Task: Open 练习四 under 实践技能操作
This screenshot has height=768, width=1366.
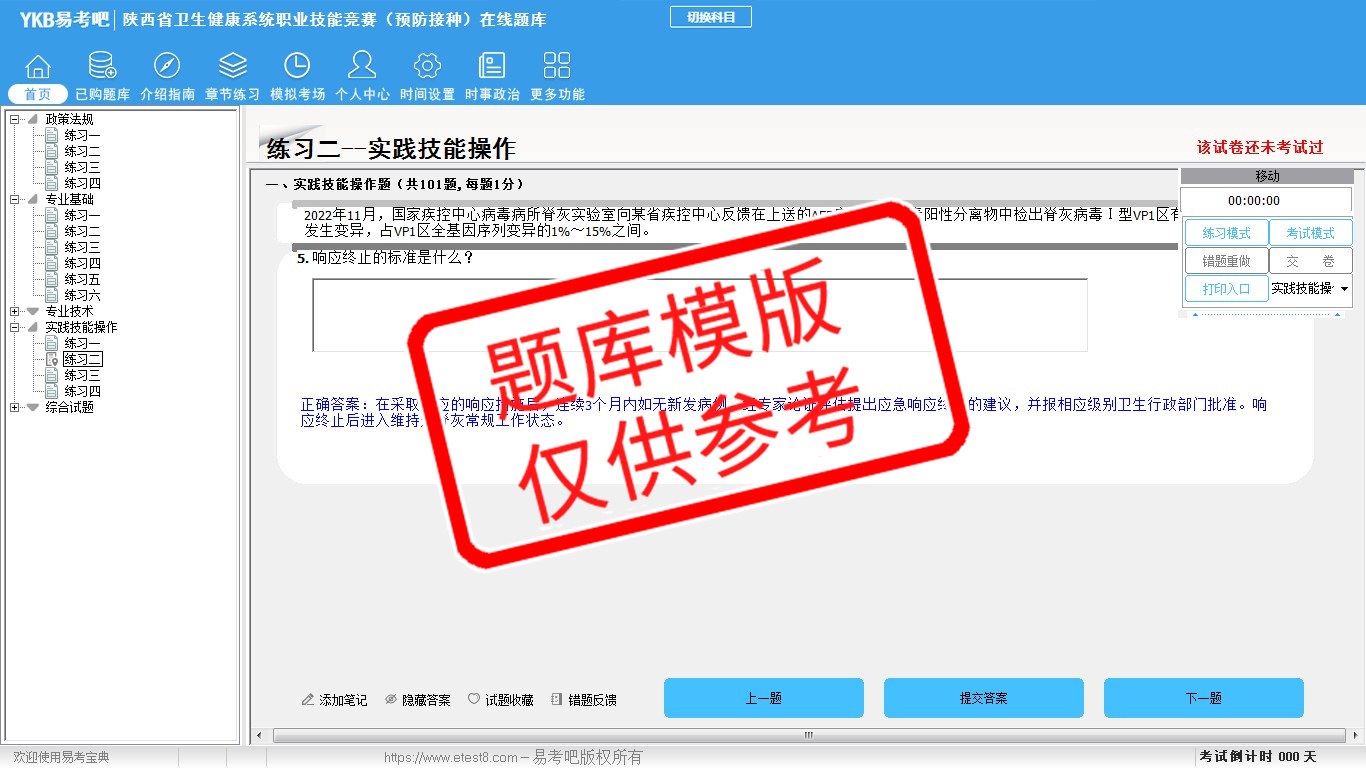Action: [82, 391]
